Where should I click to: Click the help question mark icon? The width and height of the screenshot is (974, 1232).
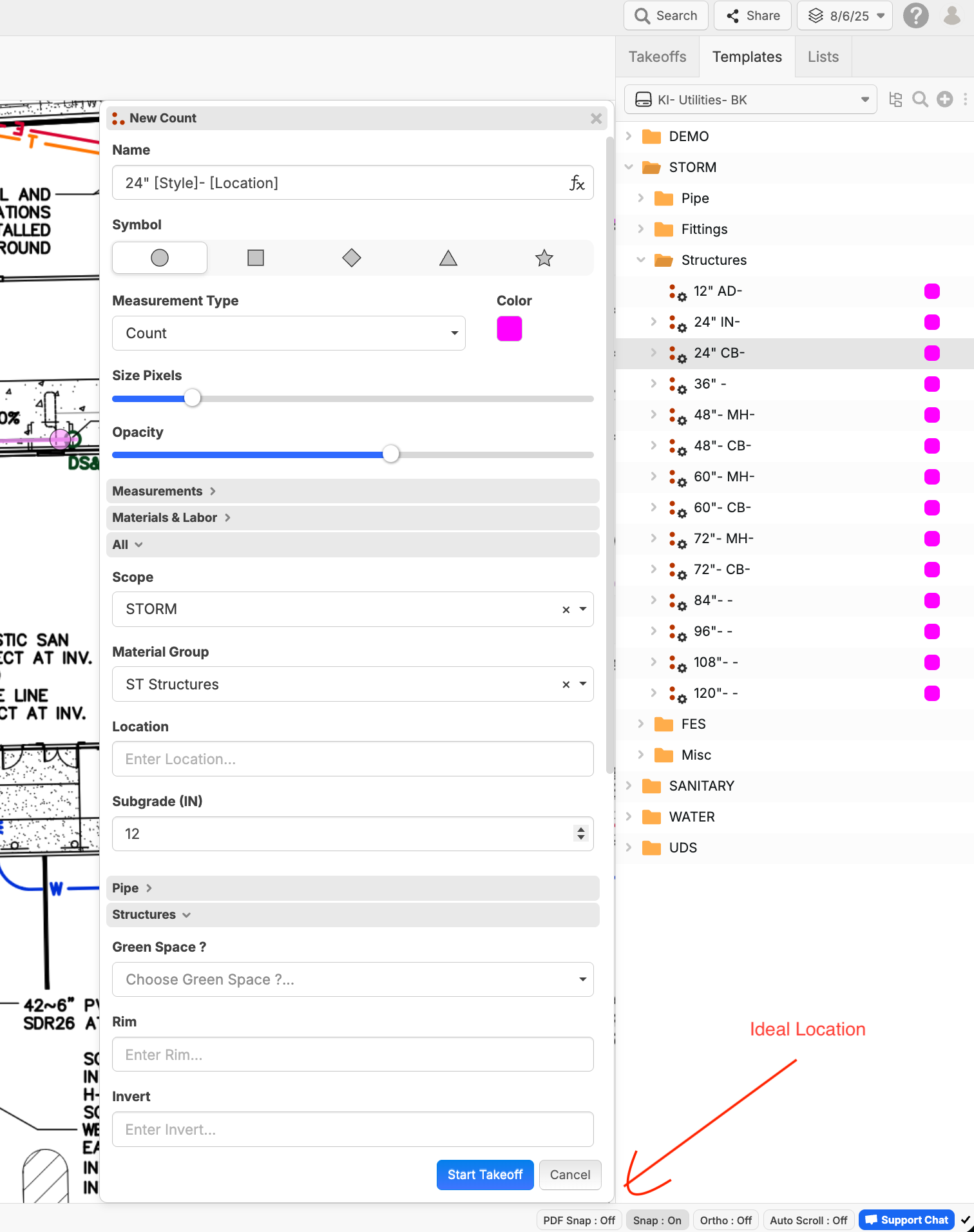pos(915,15)
